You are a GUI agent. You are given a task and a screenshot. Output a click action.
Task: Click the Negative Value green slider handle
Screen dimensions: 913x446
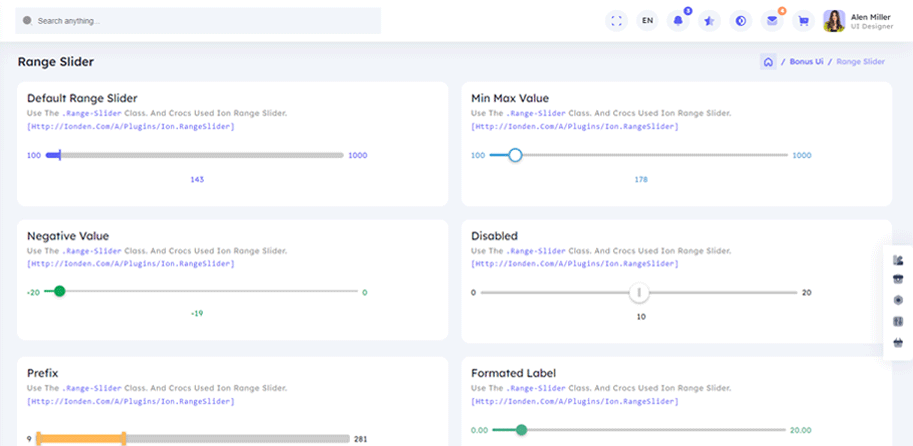coord(59,291)
